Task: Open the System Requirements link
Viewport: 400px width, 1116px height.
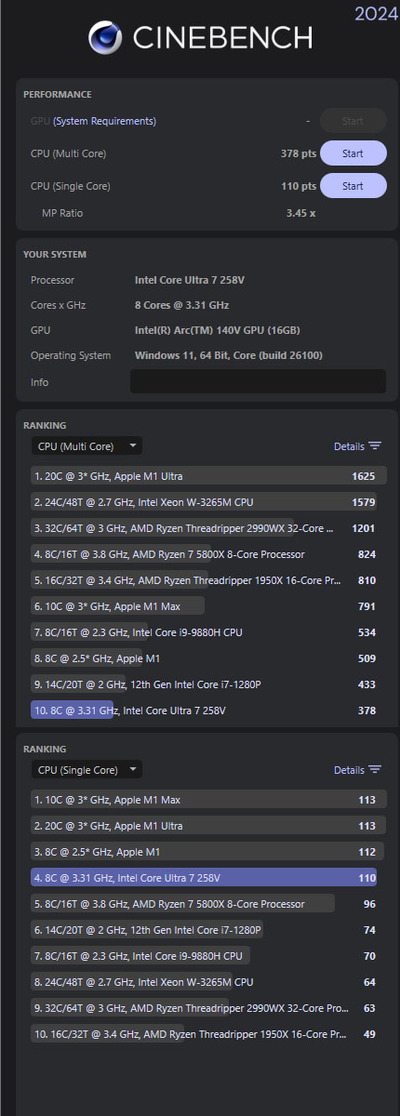Action: (105, 121)
